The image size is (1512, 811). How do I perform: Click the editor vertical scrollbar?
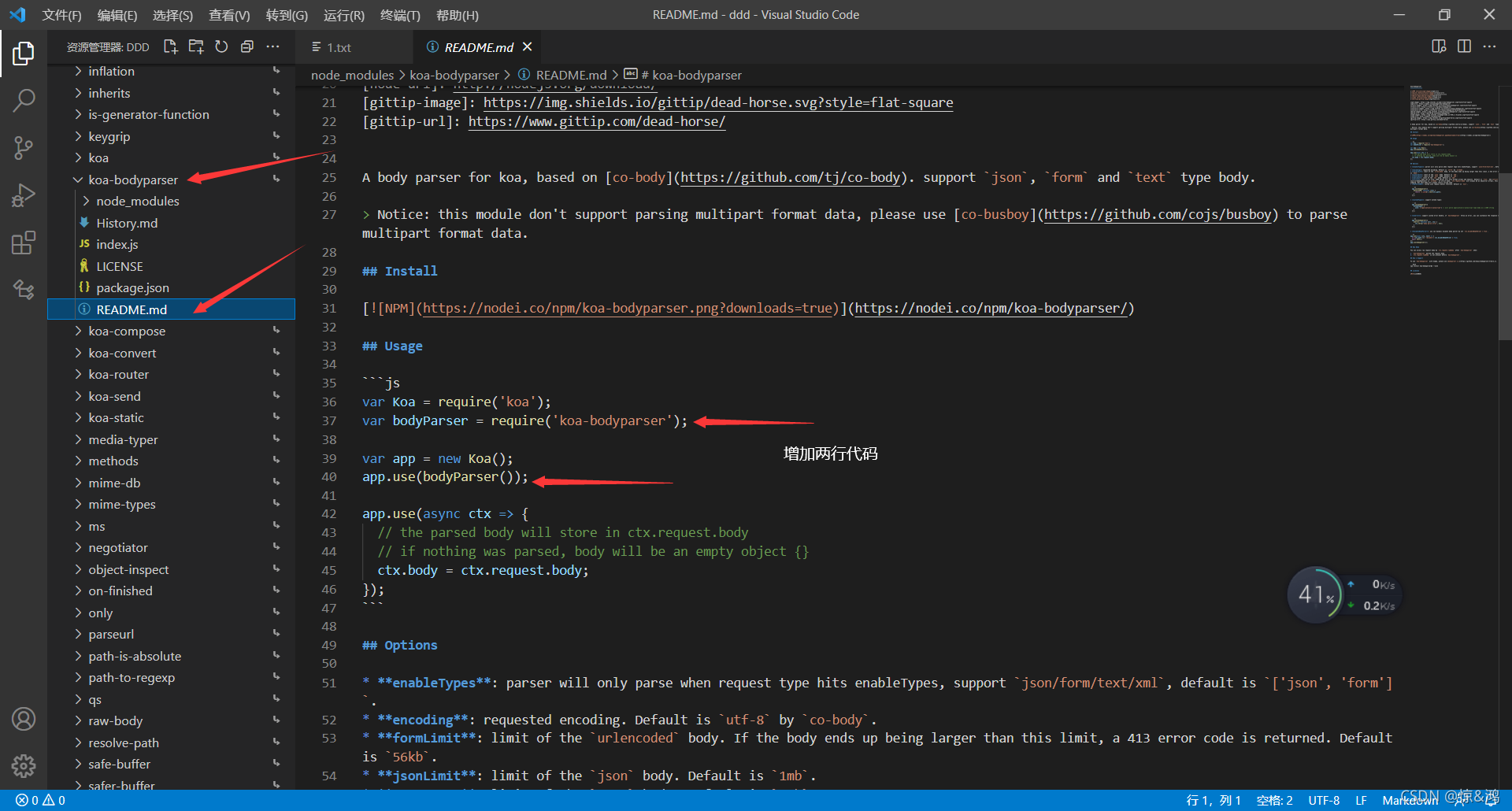tap(1505, 256)
